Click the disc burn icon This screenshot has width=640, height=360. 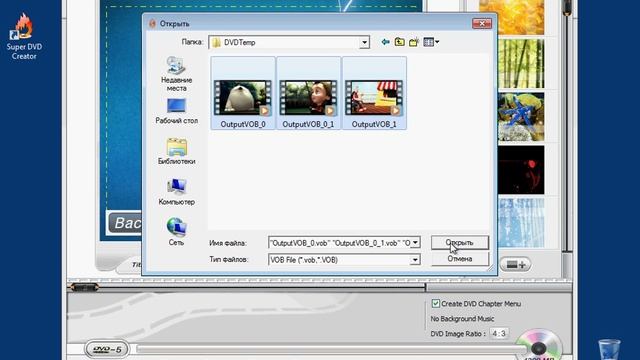tap(539, 345)
